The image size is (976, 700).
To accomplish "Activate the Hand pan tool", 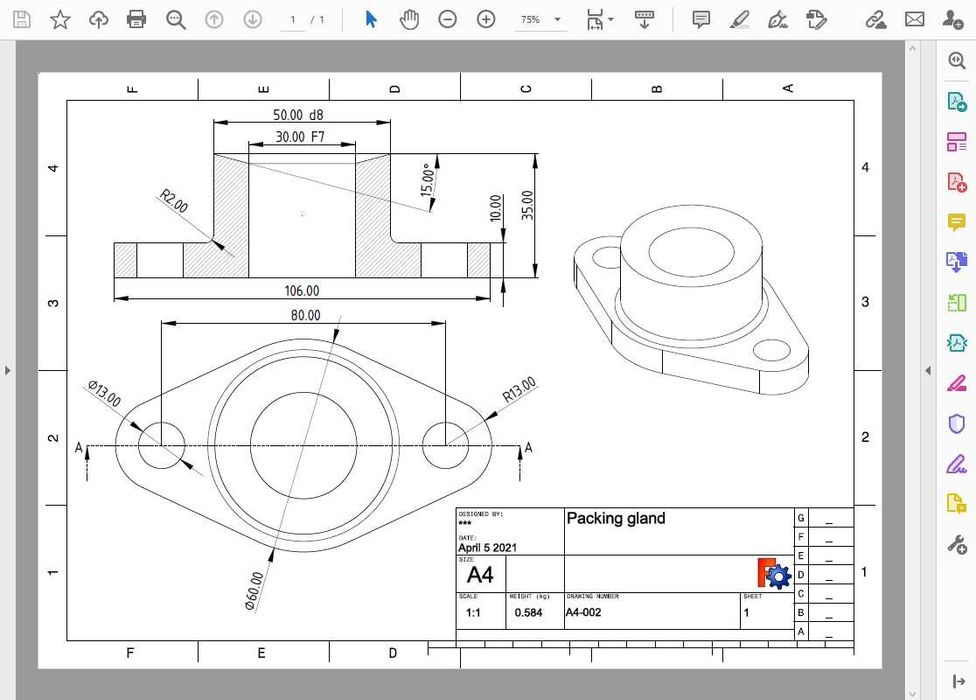I will tap(409, 19).
